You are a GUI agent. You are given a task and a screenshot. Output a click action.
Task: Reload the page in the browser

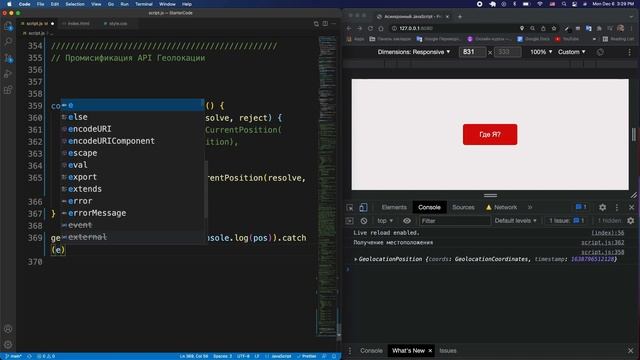(x=370, y=29)
